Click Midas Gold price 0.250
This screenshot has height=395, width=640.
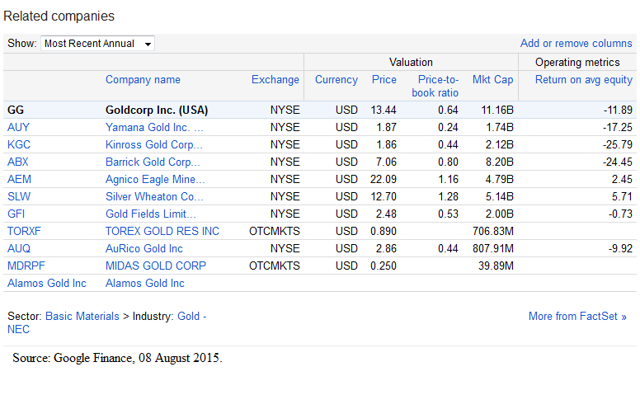(x=384, y=266)
